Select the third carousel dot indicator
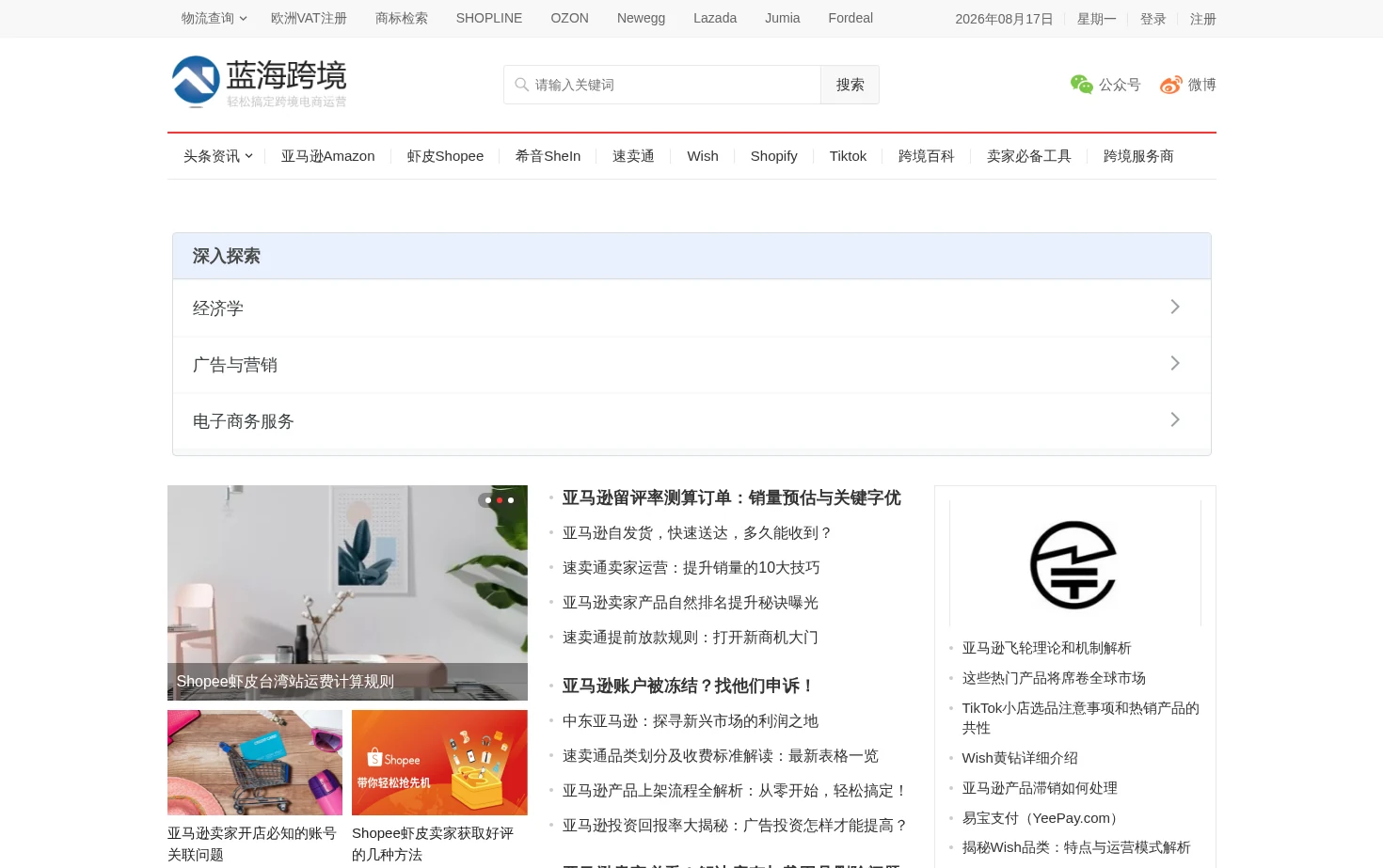The height and width of the screenshot is (868, 1383). [x=511, y=500]
